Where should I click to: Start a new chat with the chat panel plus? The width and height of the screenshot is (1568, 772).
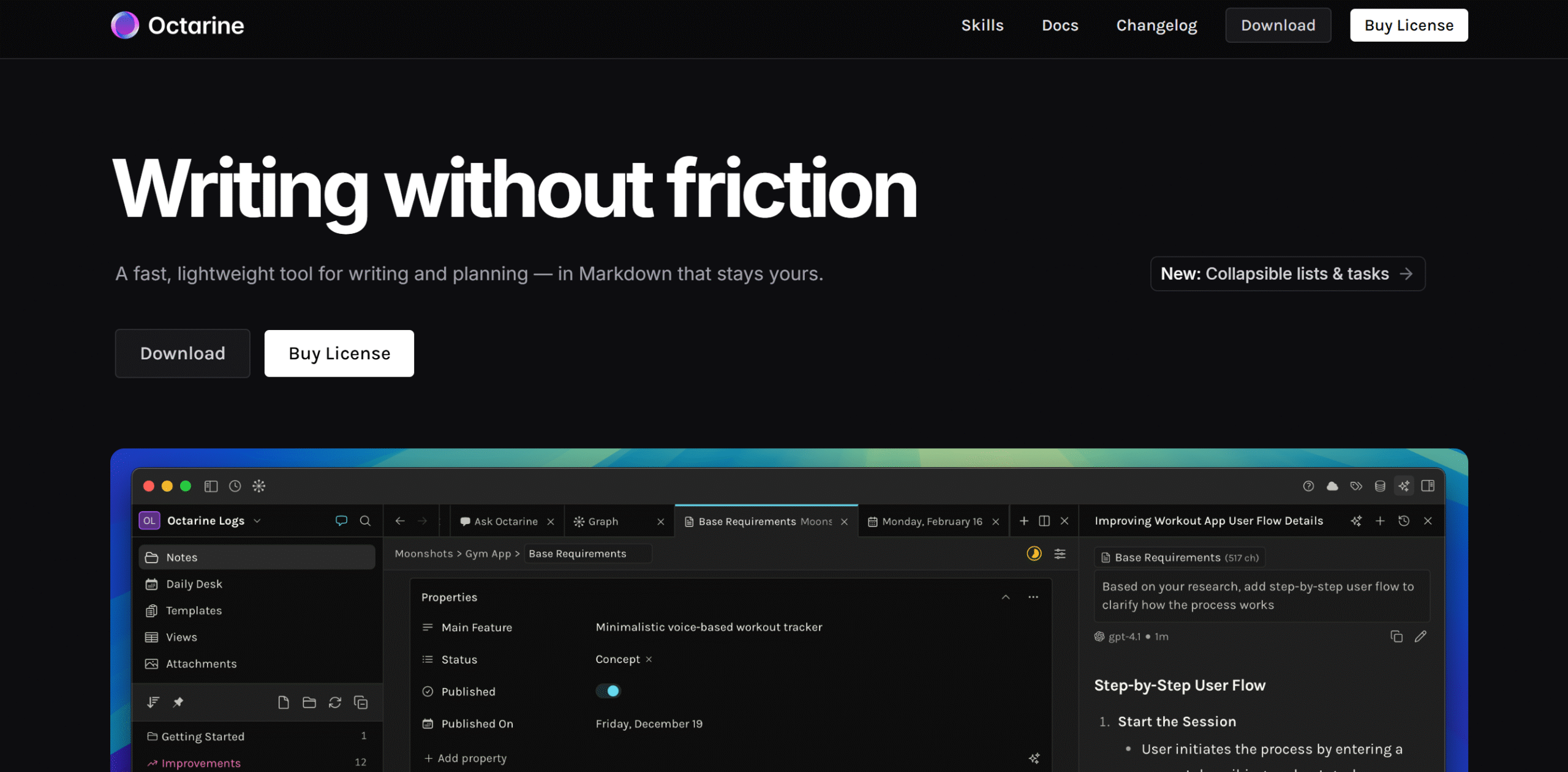tap(1380, 521)
